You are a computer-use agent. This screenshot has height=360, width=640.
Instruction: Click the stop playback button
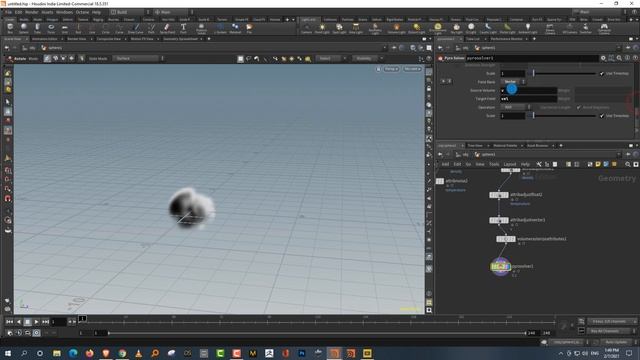pos(27,322)
